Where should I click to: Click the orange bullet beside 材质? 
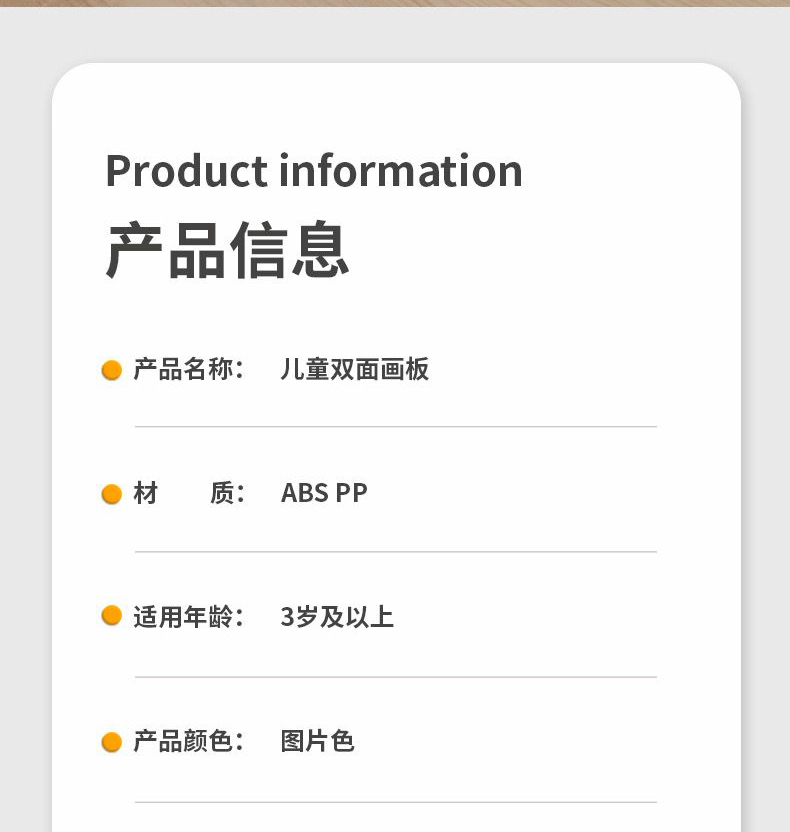[112, 494]
